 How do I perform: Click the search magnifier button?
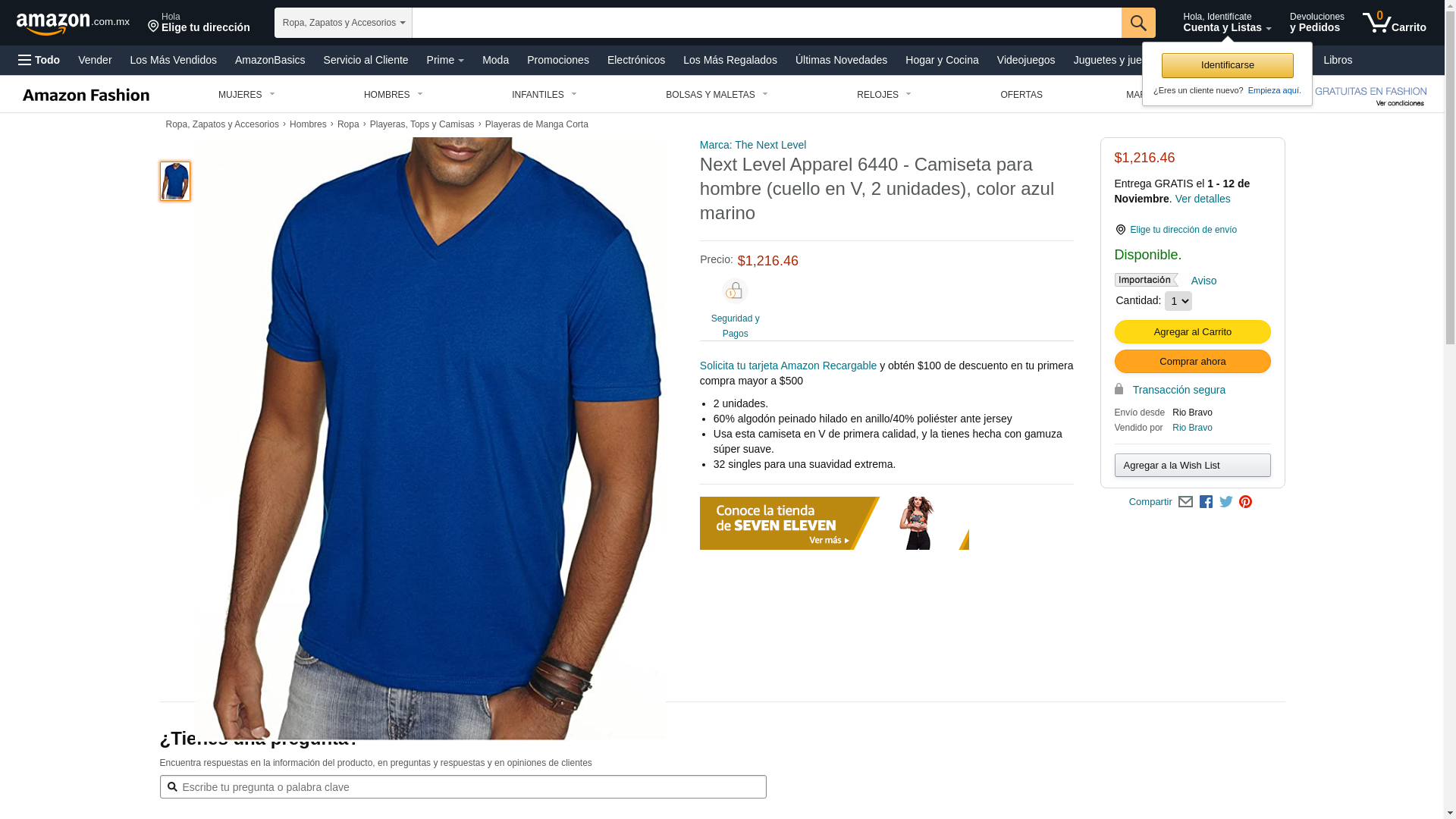coord(1138,23)
